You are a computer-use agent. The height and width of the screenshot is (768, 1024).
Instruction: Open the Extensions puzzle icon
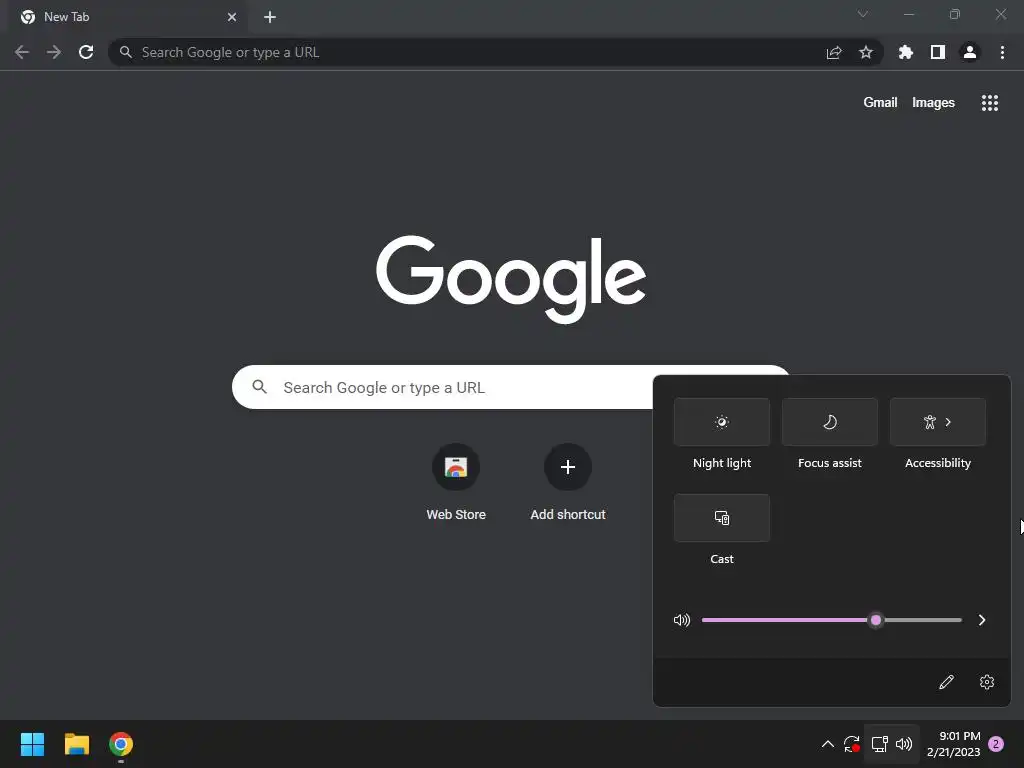[906, 52]
